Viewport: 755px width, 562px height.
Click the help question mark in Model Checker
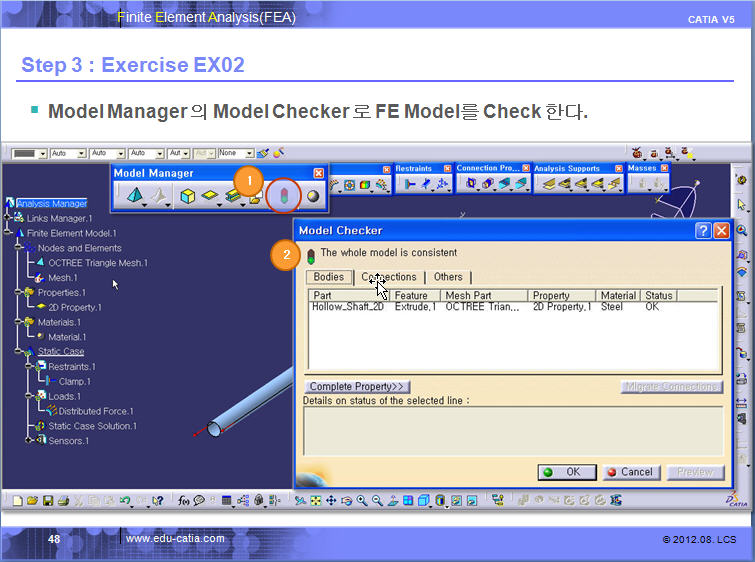703,231
